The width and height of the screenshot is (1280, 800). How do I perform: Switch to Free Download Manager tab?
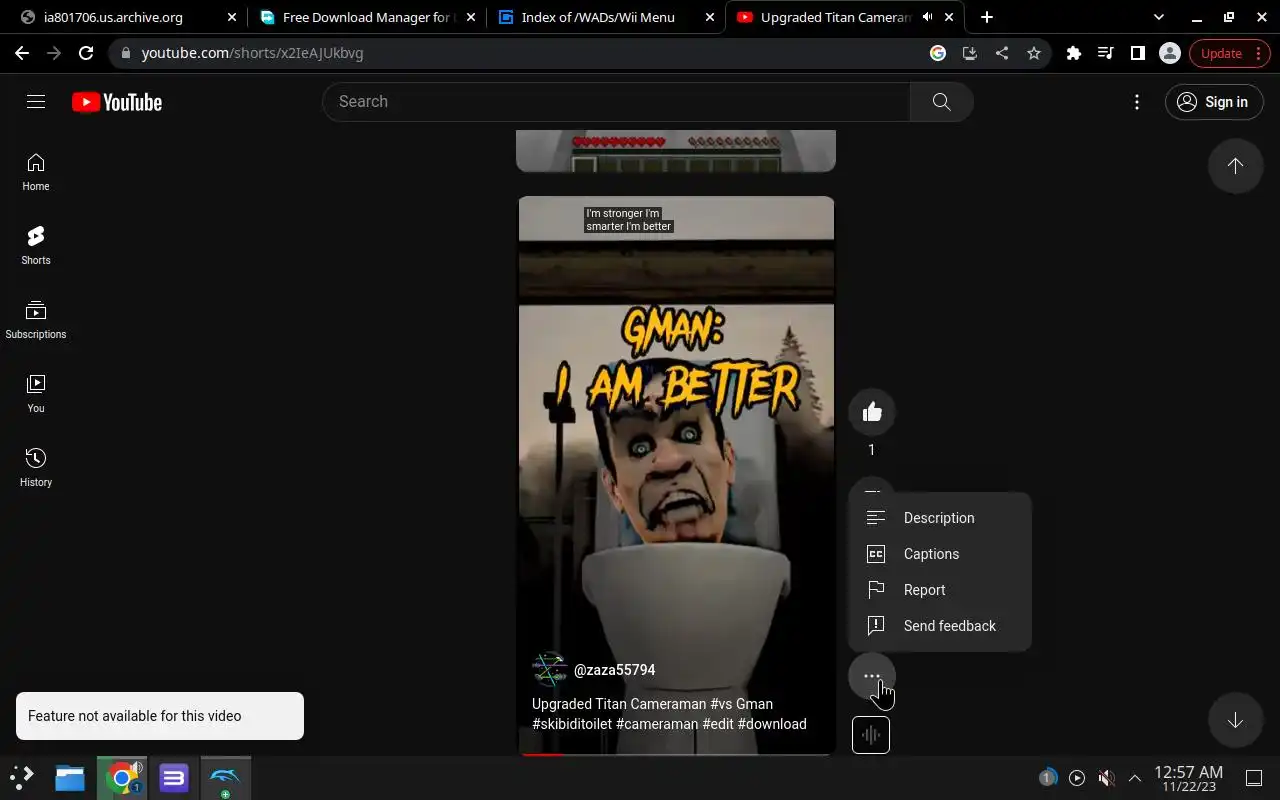(367, 17)
